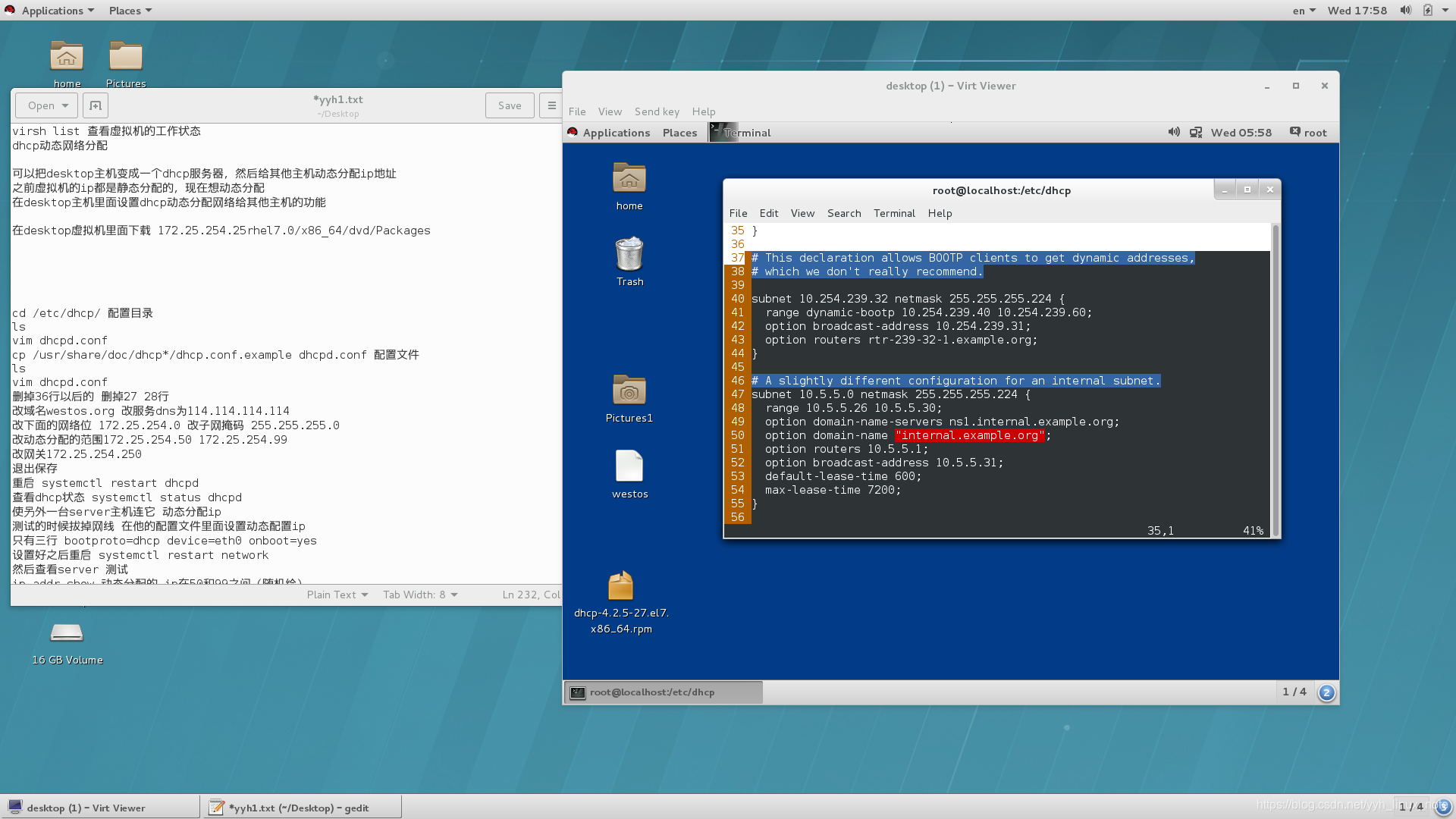Image resolution: width=1456 pixels, height=819 pixels.
Task: Click the host volume icon in top bar
Action: [x=1405, y=11]
